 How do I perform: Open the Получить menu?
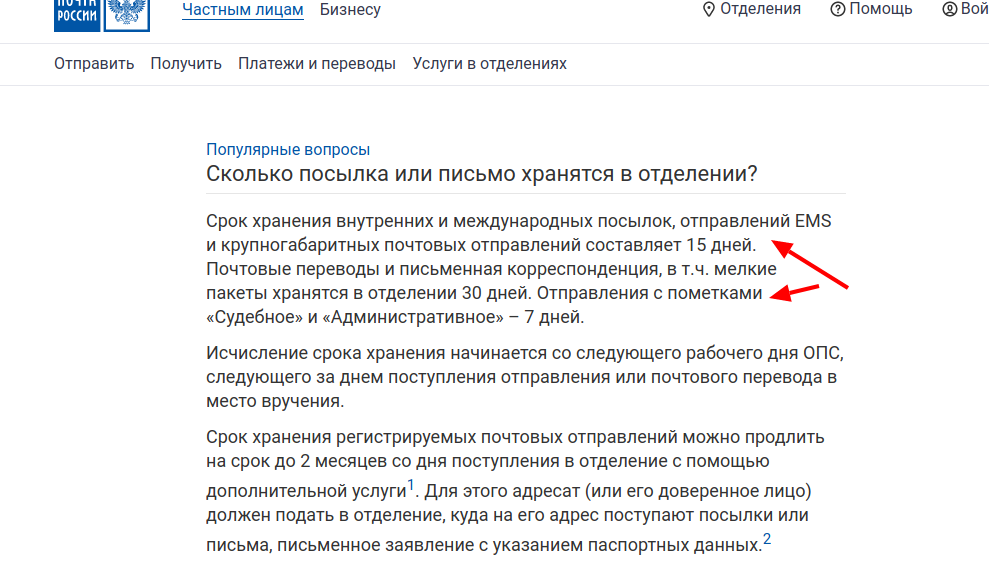pyautogui.click(x=186, y=64)
